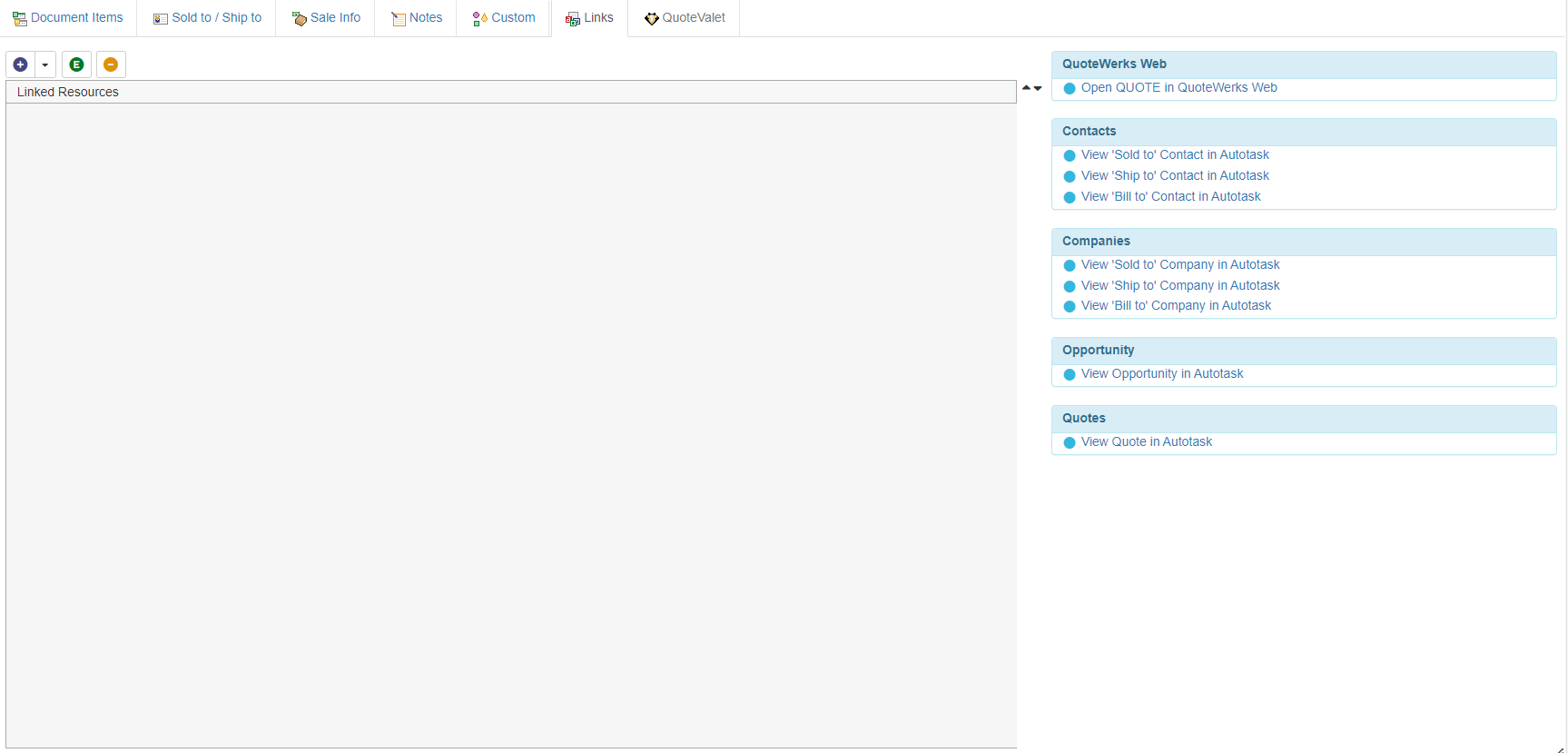
Task: Click View Opportunity in Autotask link
Action: [x=1162, y=374]
